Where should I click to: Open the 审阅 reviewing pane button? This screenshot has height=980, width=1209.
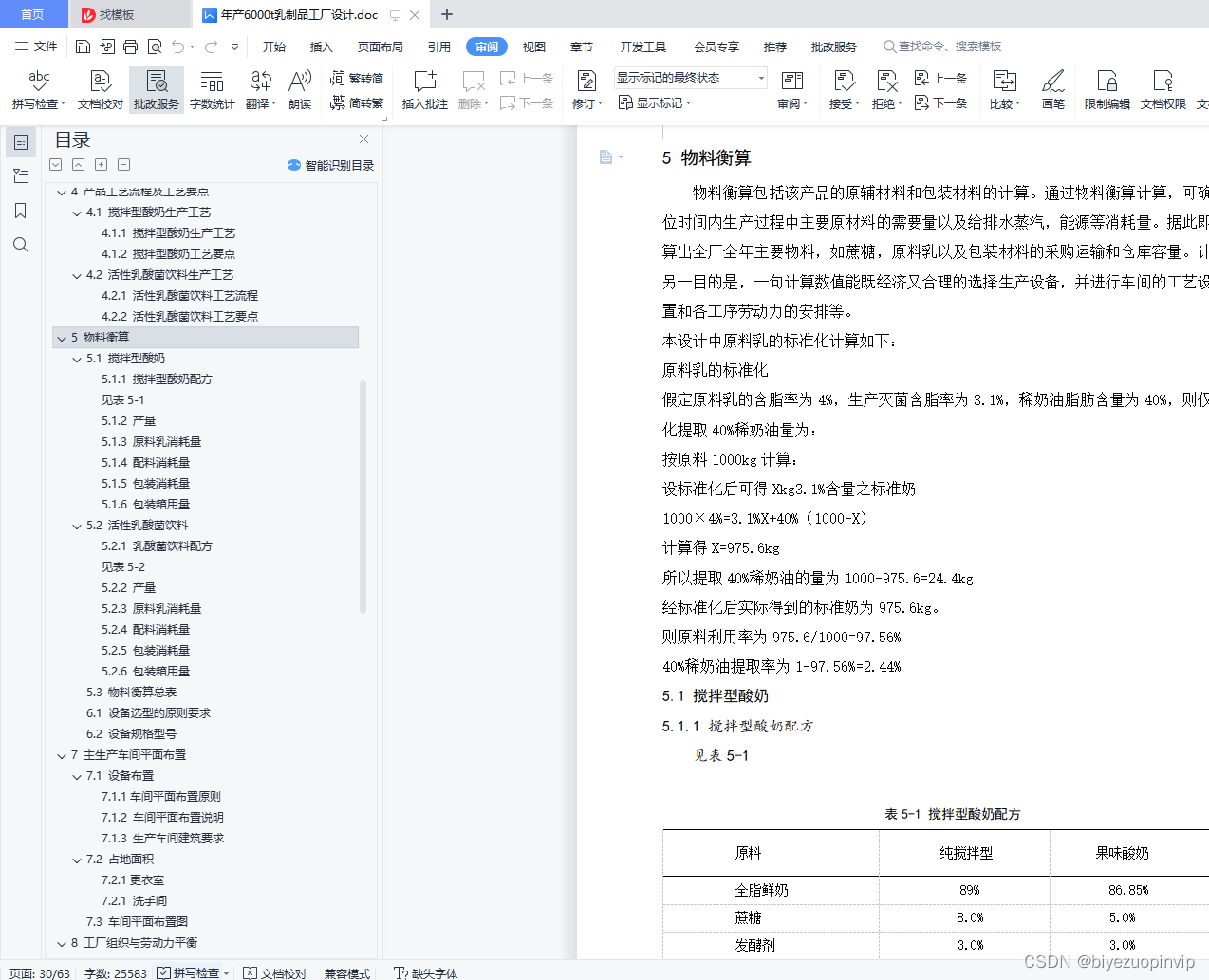(791, 90)
